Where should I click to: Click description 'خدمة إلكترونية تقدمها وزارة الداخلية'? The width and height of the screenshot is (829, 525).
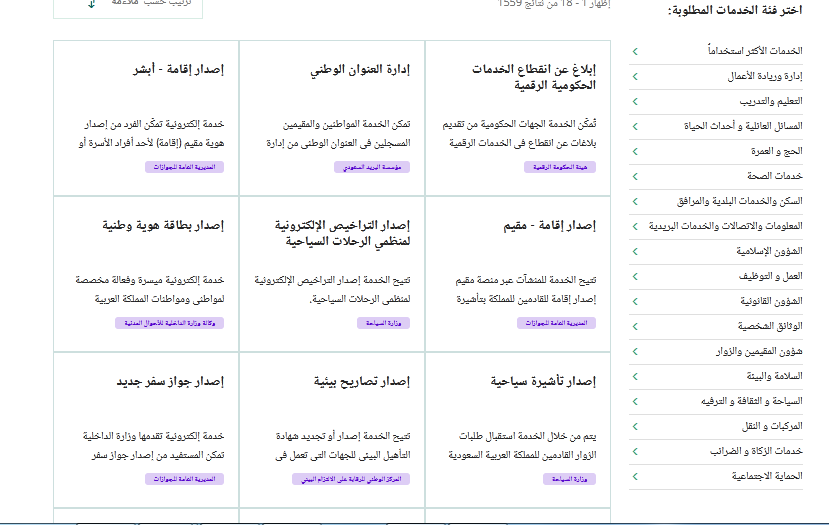[x=153, y=436]
